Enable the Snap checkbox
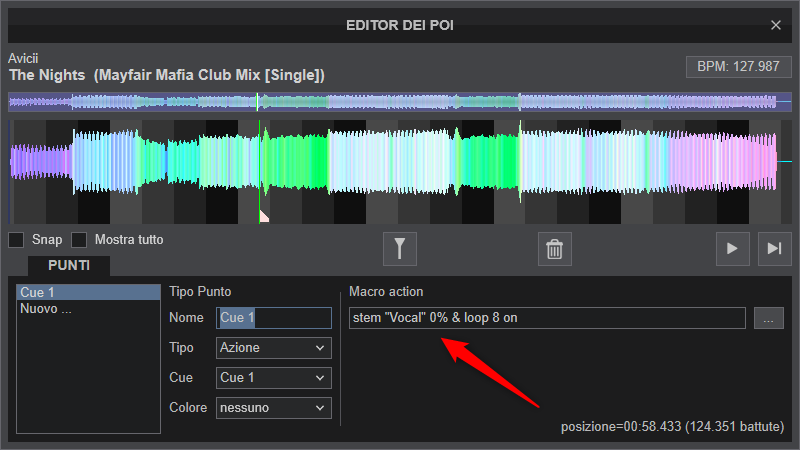Image resolution: width=800 pixels, height=450 pixels. click(16, 240)
